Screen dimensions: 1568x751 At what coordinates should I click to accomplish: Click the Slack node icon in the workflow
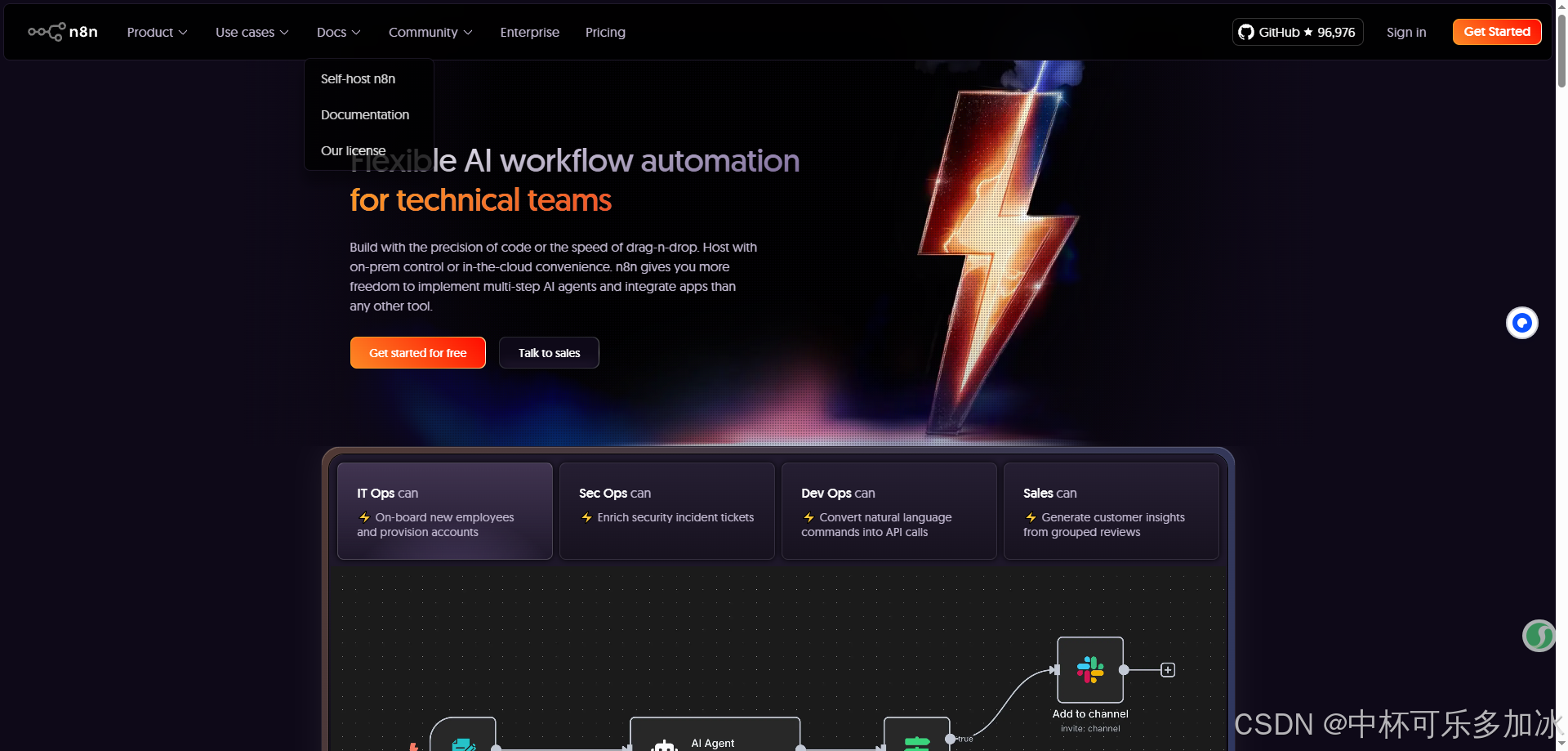coord(1090,670)
